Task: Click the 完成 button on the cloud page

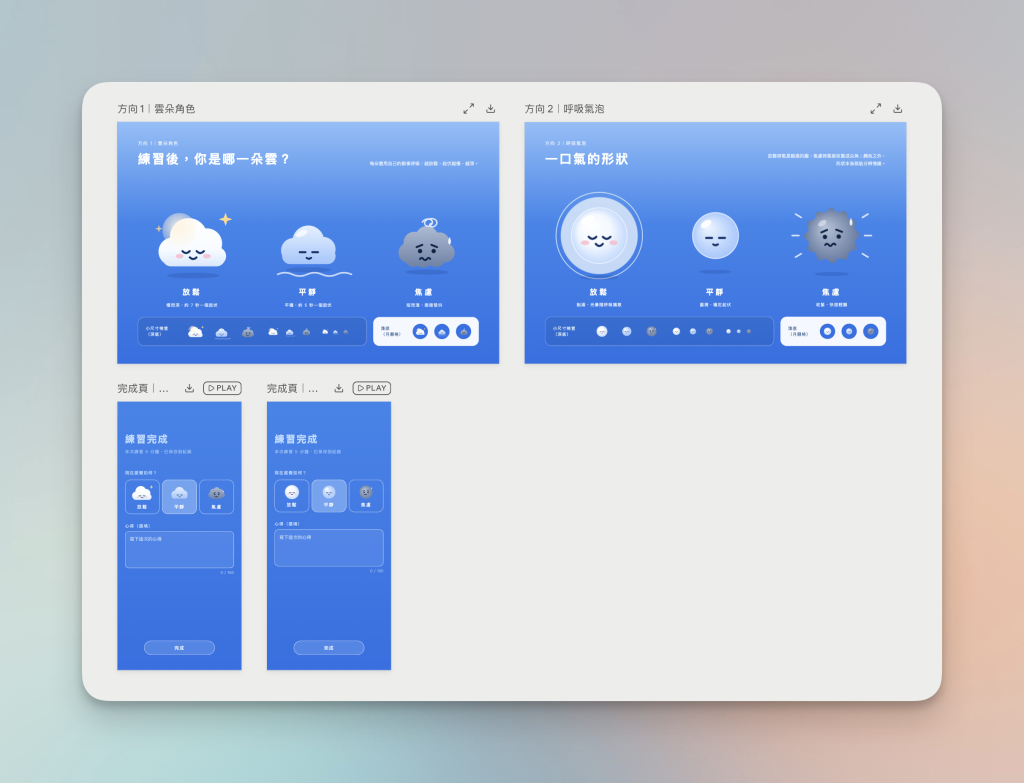Action: click(180, 648)
